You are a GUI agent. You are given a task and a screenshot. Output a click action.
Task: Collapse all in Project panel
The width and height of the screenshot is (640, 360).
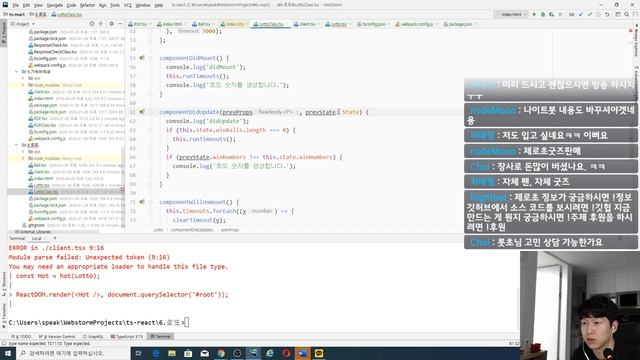pos(101,24)
